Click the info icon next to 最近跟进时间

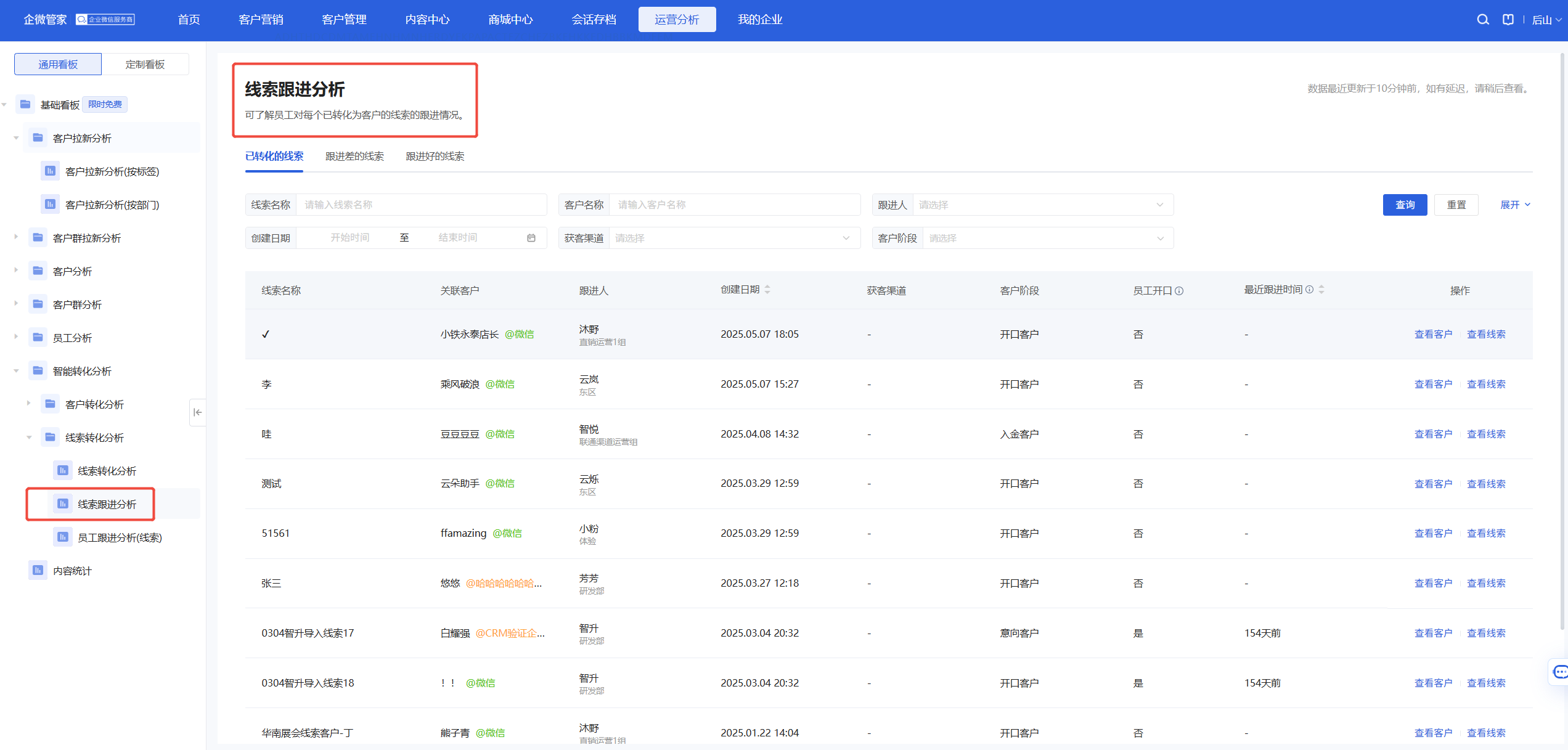[x=1310, y=290]
